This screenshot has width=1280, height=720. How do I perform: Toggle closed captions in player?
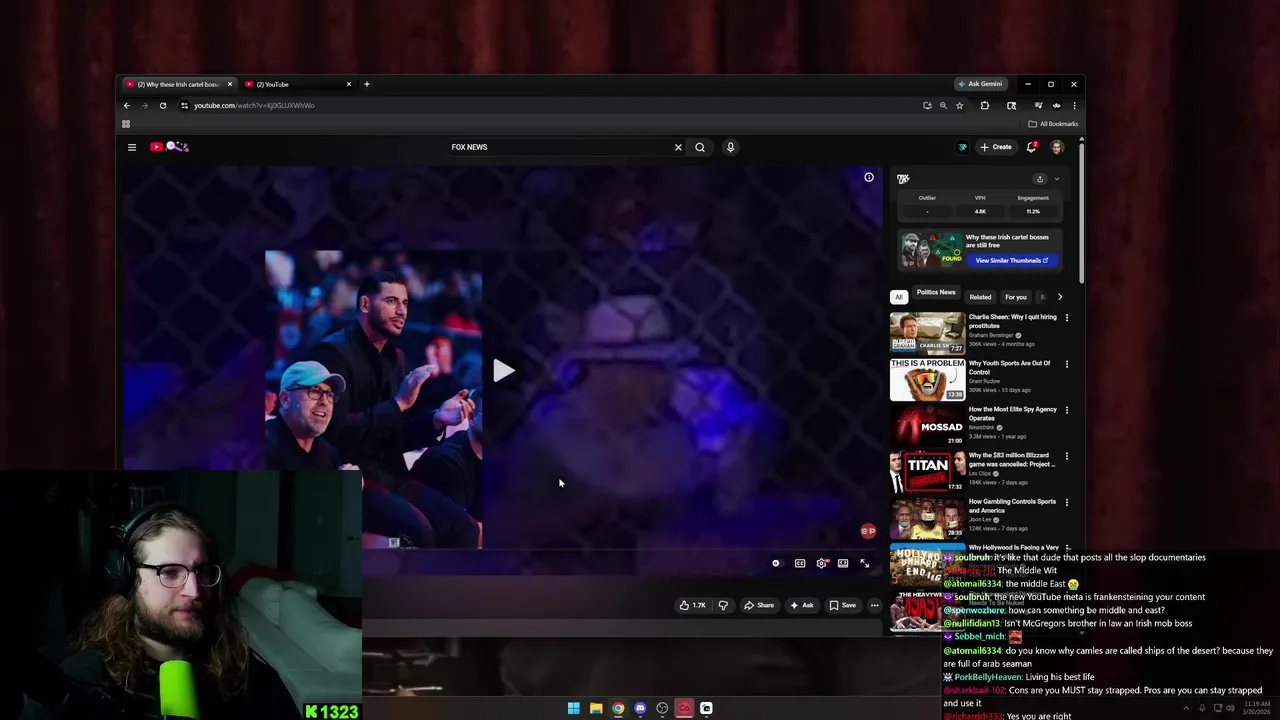pos(800,564)
